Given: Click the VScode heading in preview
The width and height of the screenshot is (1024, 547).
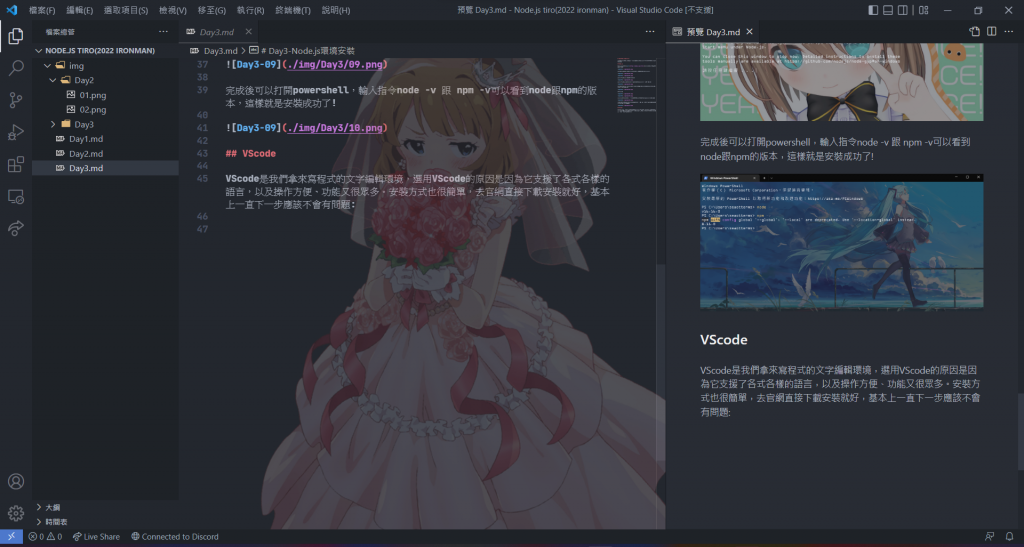Looking at the screenshot, I should pyautogui.click(x=724, y=339).
